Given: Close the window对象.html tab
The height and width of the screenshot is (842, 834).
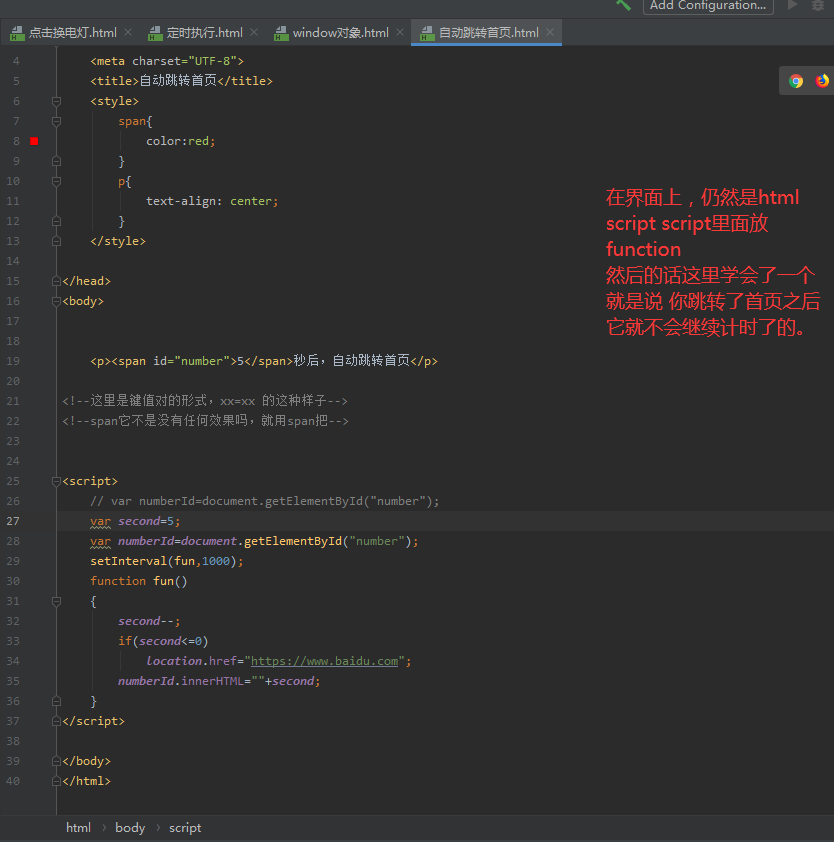Looking at the screenshot, I should click(x=400, y=32).
